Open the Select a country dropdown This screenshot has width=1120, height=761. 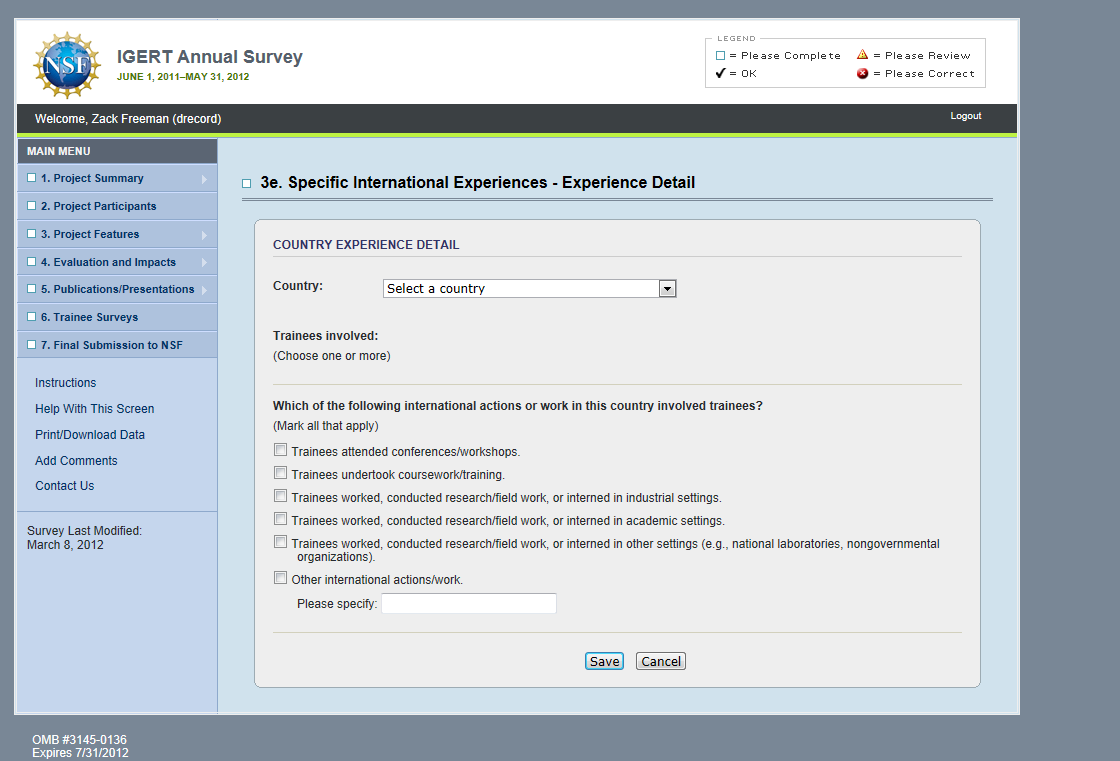click(530, 288)
